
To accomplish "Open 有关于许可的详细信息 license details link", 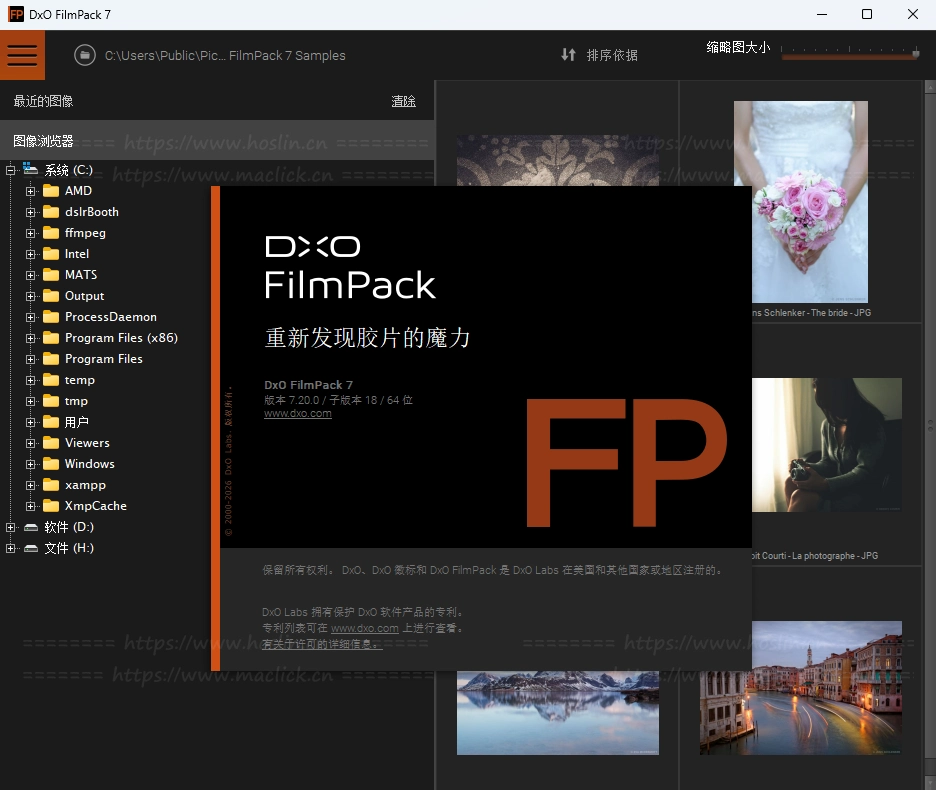I will pyautogui.click(x=322, y=644).
